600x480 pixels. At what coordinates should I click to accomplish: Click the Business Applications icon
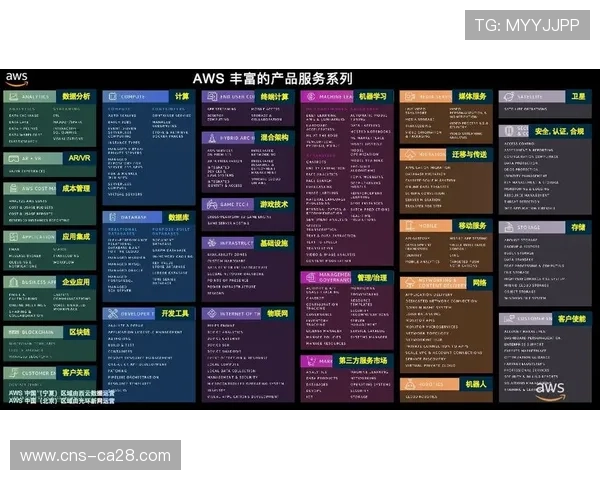coord(13,282)
